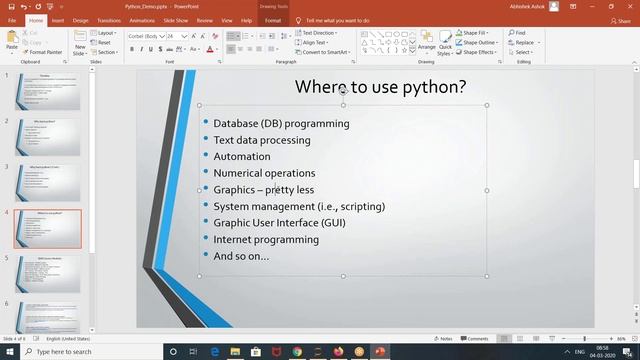
Task: Select the star shape in gallery
Action: [x=404, y=50]
